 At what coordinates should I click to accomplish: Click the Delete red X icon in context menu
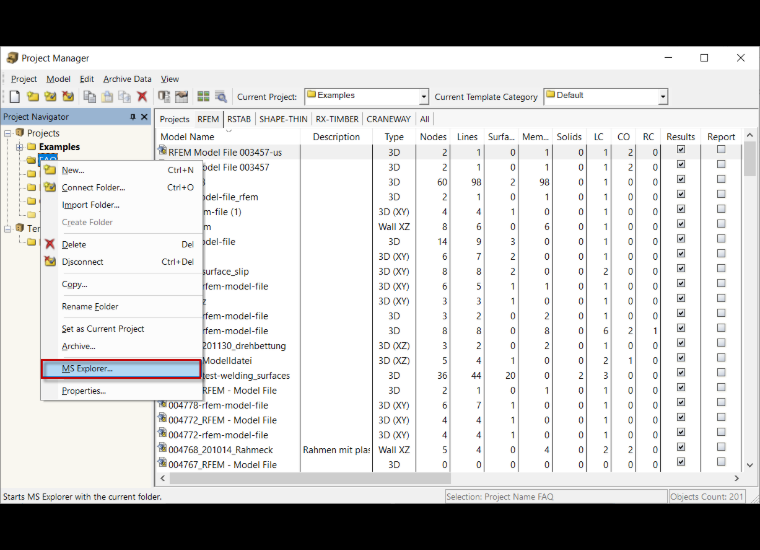coord(50,244)
